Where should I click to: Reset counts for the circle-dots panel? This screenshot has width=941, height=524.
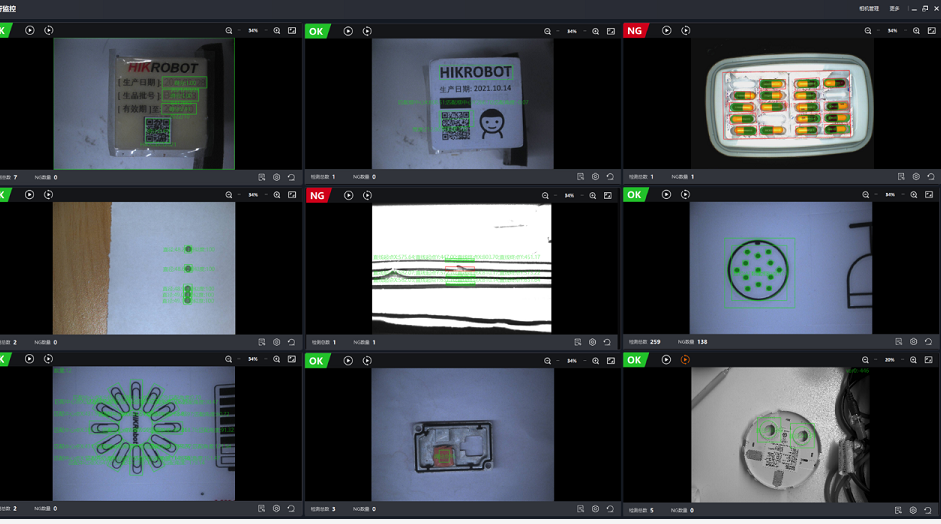coord(929,342)
